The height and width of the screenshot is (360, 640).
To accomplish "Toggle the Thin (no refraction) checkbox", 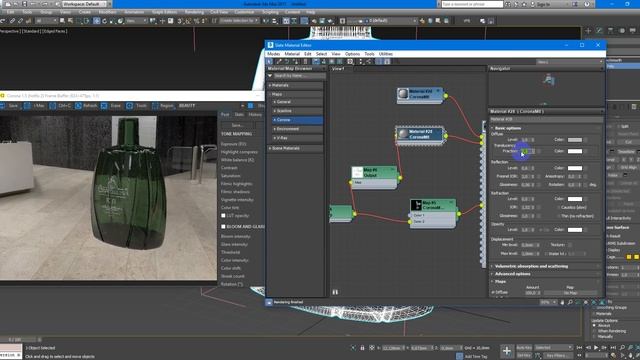I will tap(558, 216).
